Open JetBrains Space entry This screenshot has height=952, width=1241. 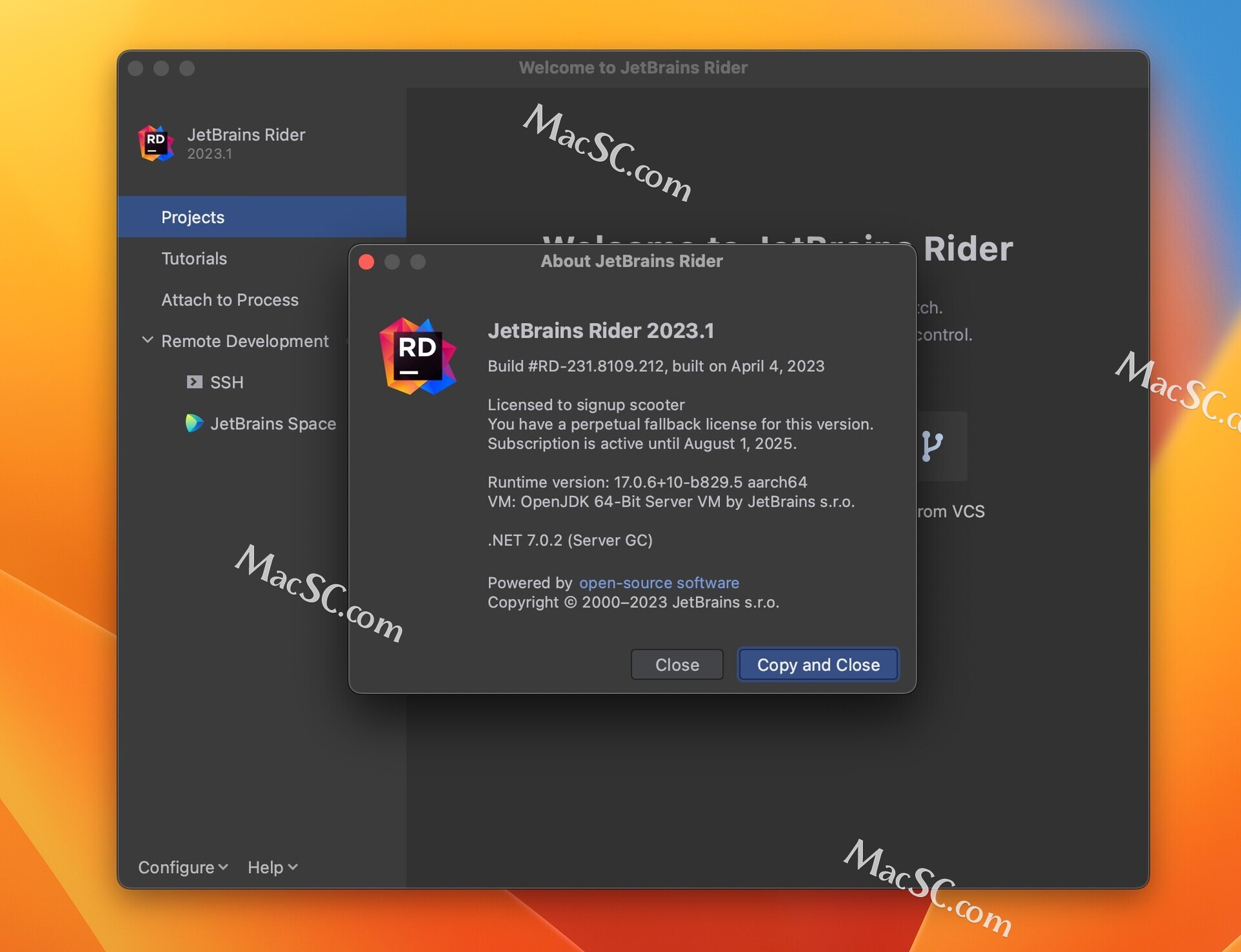pos(273,423)
